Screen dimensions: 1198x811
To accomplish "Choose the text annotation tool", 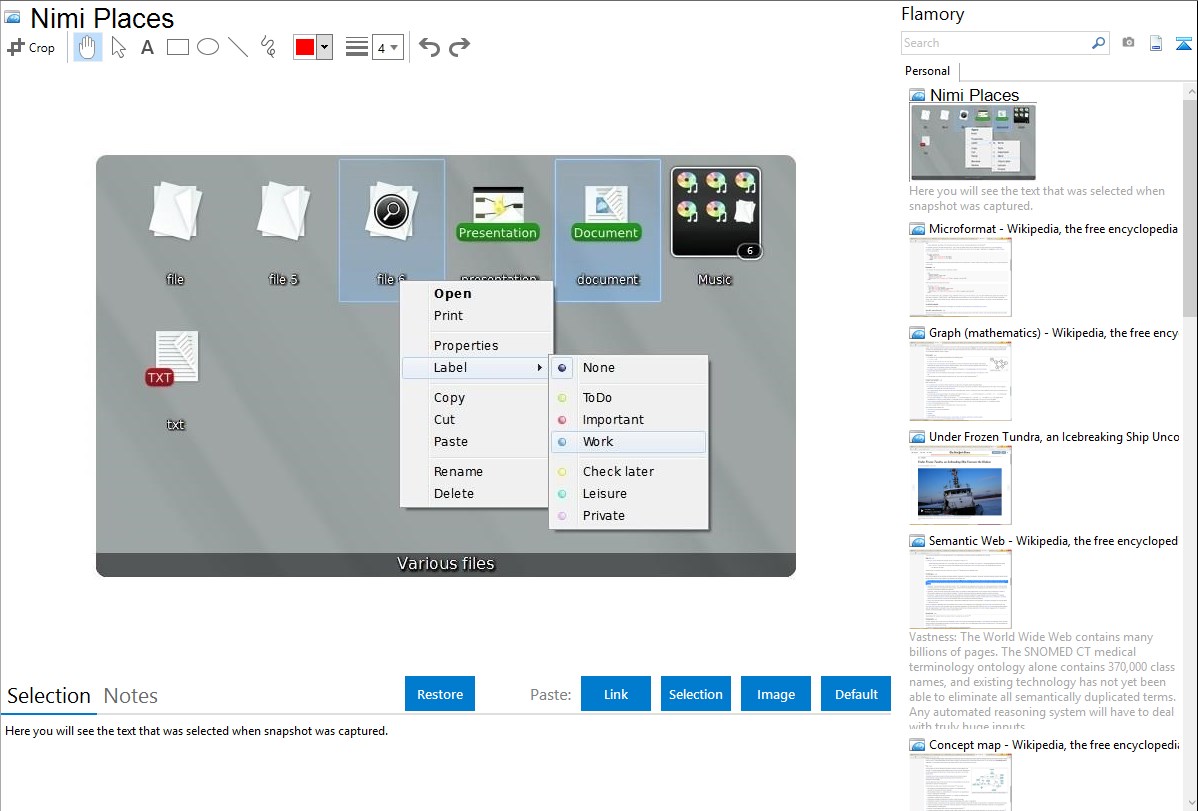I will pos(147,47).
